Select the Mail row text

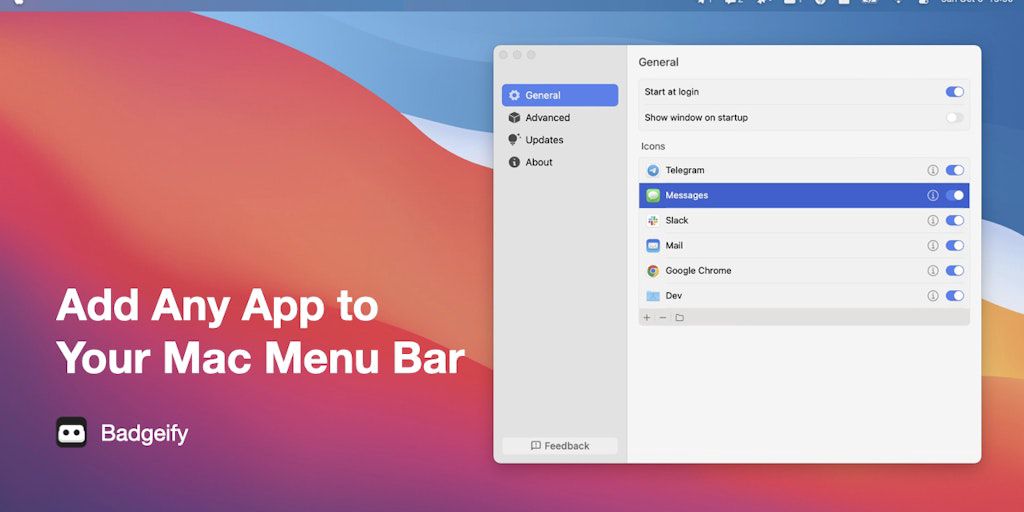click(x=674, y=246)
